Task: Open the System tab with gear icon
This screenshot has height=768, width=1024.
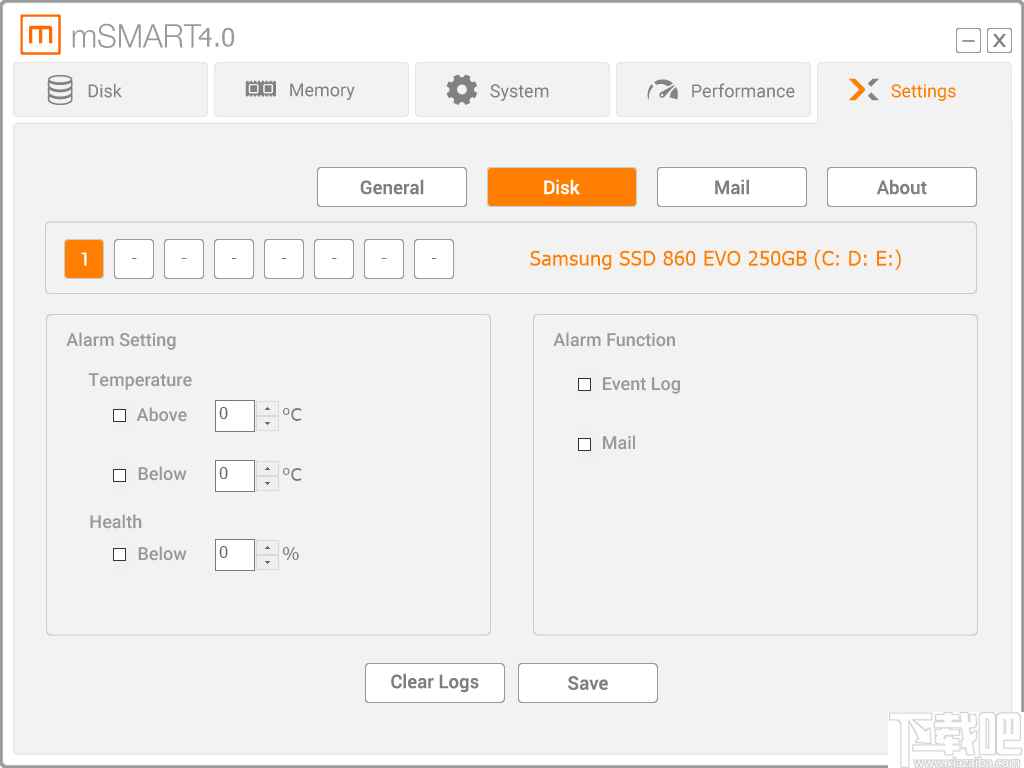Action: click(x=512, y=90)
